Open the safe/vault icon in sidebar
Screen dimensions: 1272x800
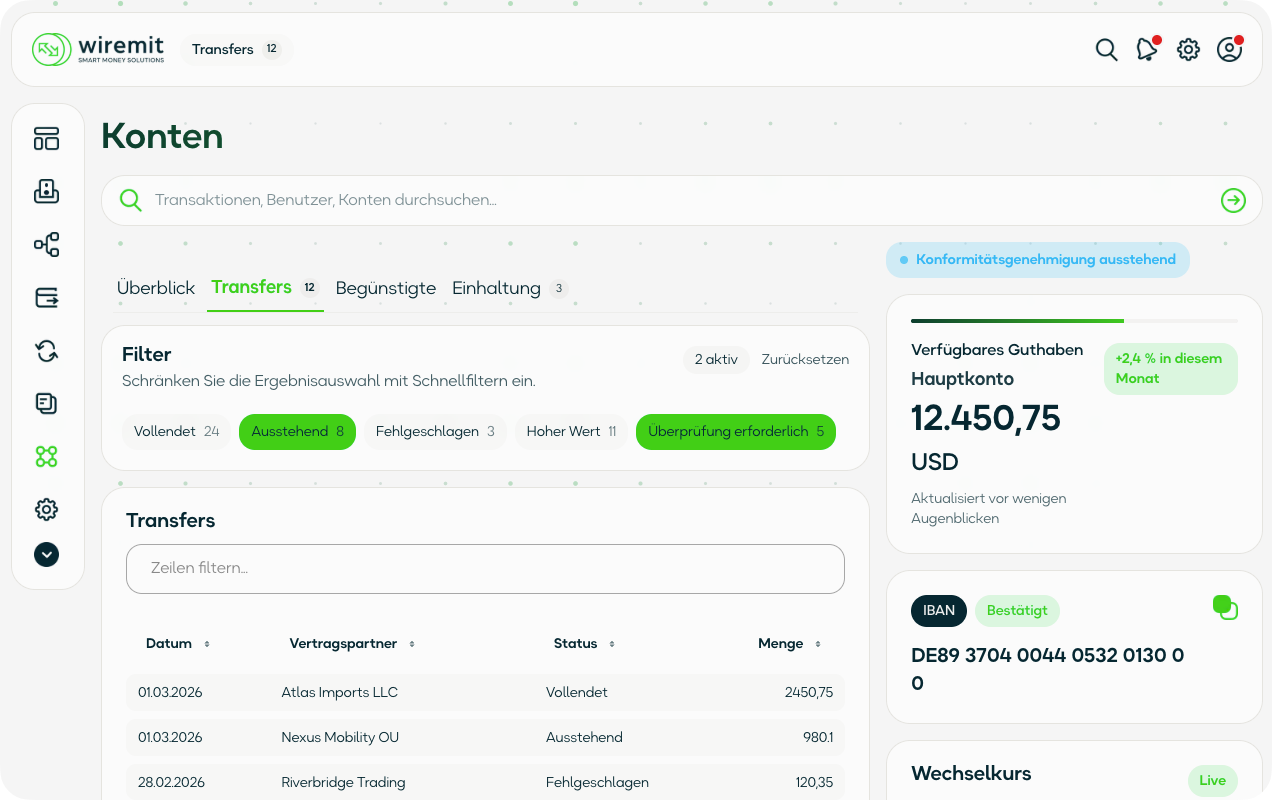coord(47,191)
